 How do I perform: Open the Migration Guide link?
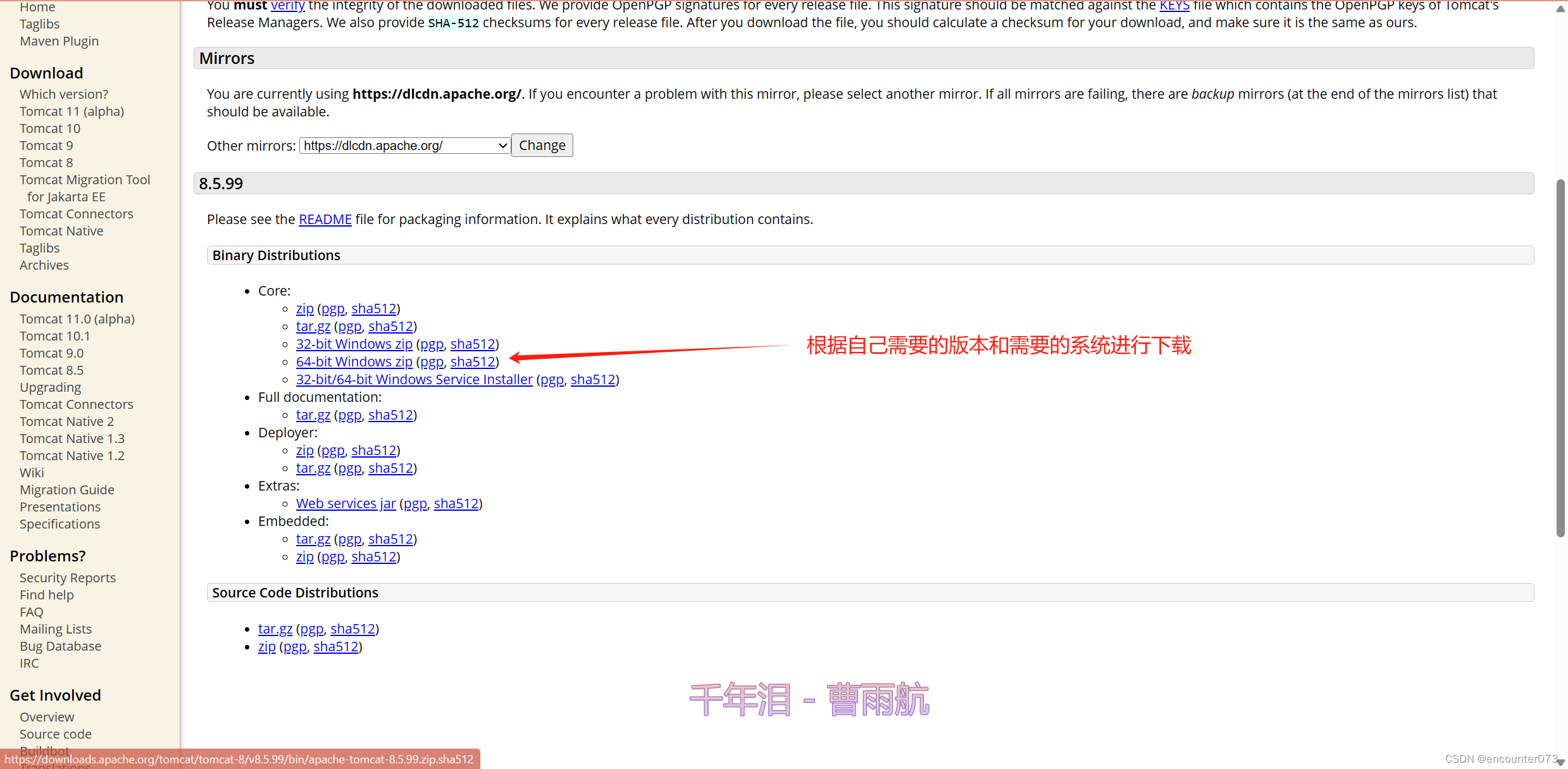pos(66,490)
